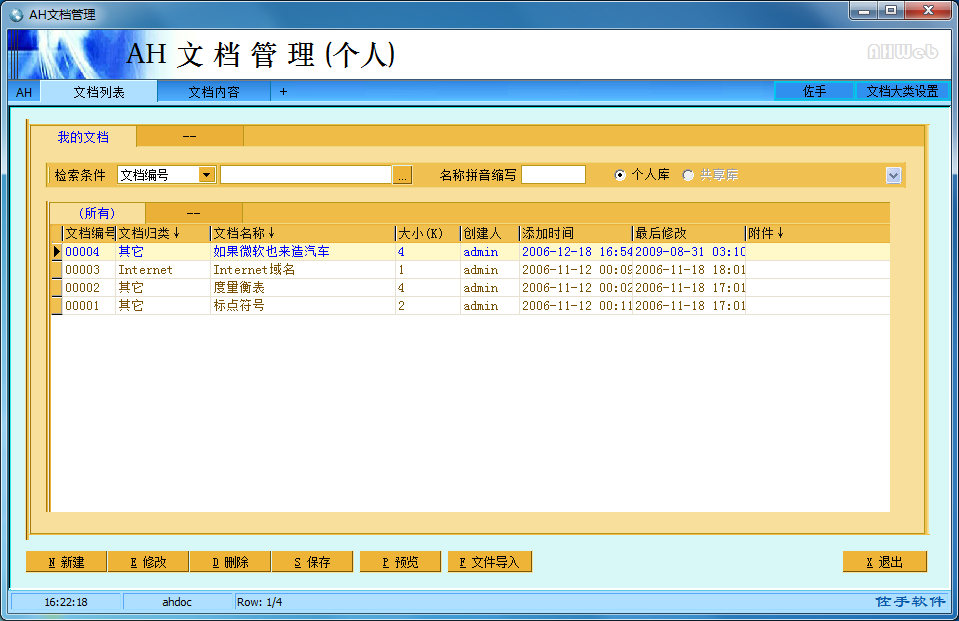This screenshot has width=959, height=621.
Task: Click row indicator arrow for document 00004
Action: point(57,251)
